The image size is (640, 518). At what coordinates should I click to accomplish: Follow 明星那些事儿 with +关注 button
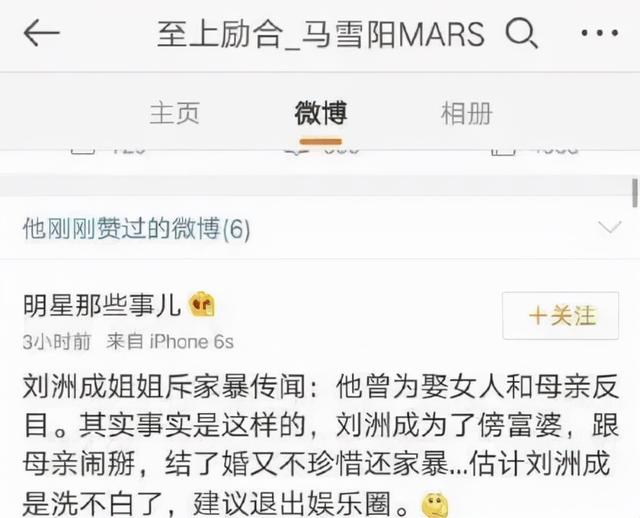pos(561,316)
